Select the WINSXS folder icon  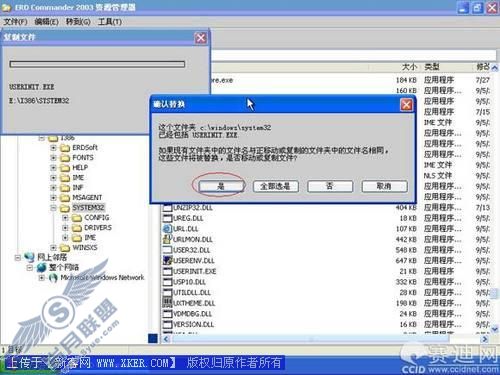[x=65, y=248]
